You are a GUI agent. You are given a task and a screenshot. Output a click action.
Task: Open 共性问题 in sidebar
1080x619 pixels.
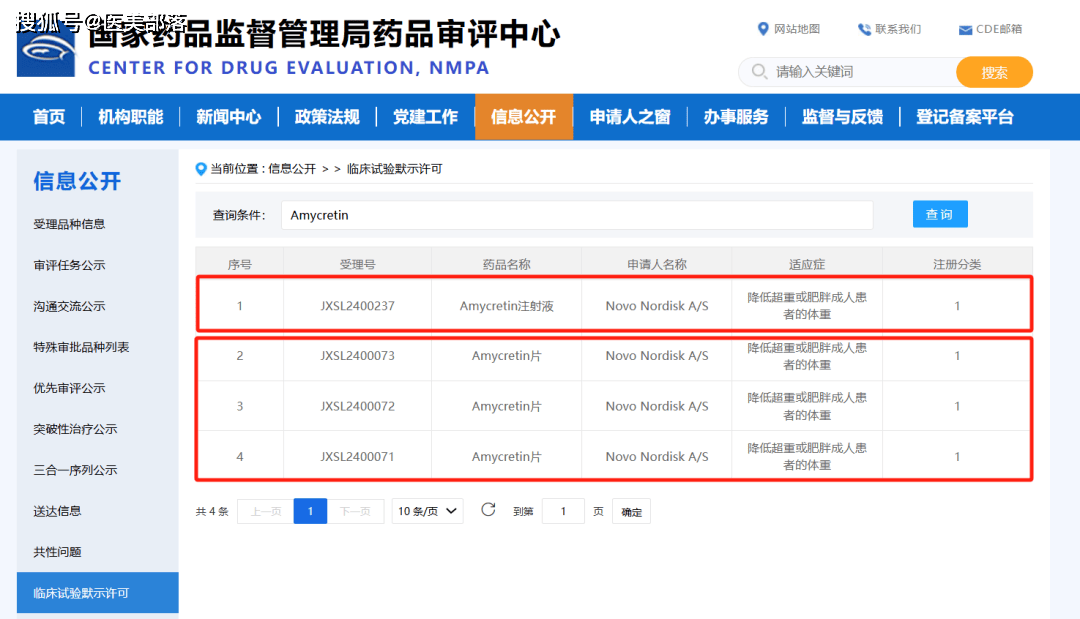[x=57, y=552]
